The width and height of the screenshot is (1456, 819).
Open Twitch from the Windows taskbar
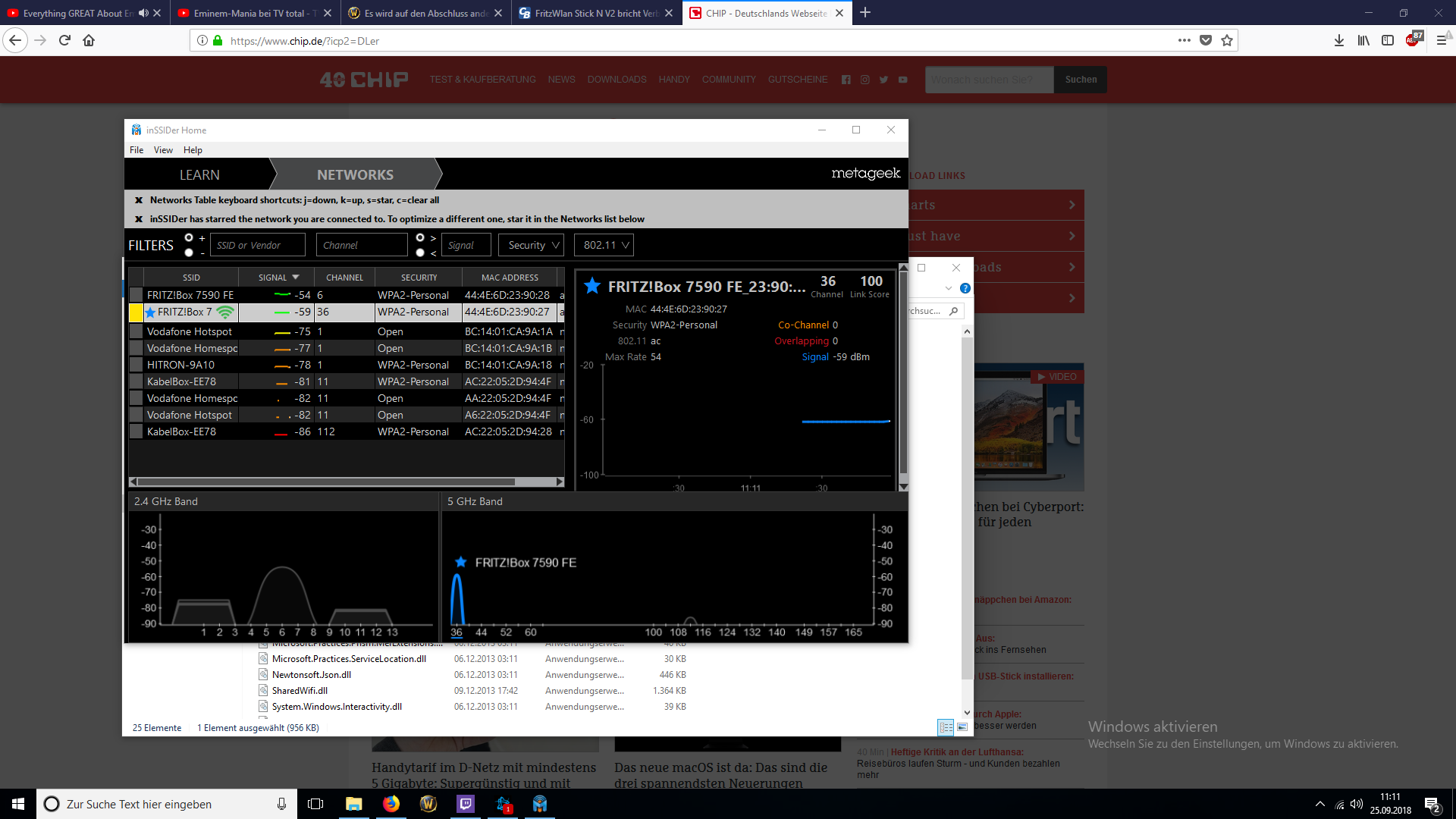coord(466,804)
